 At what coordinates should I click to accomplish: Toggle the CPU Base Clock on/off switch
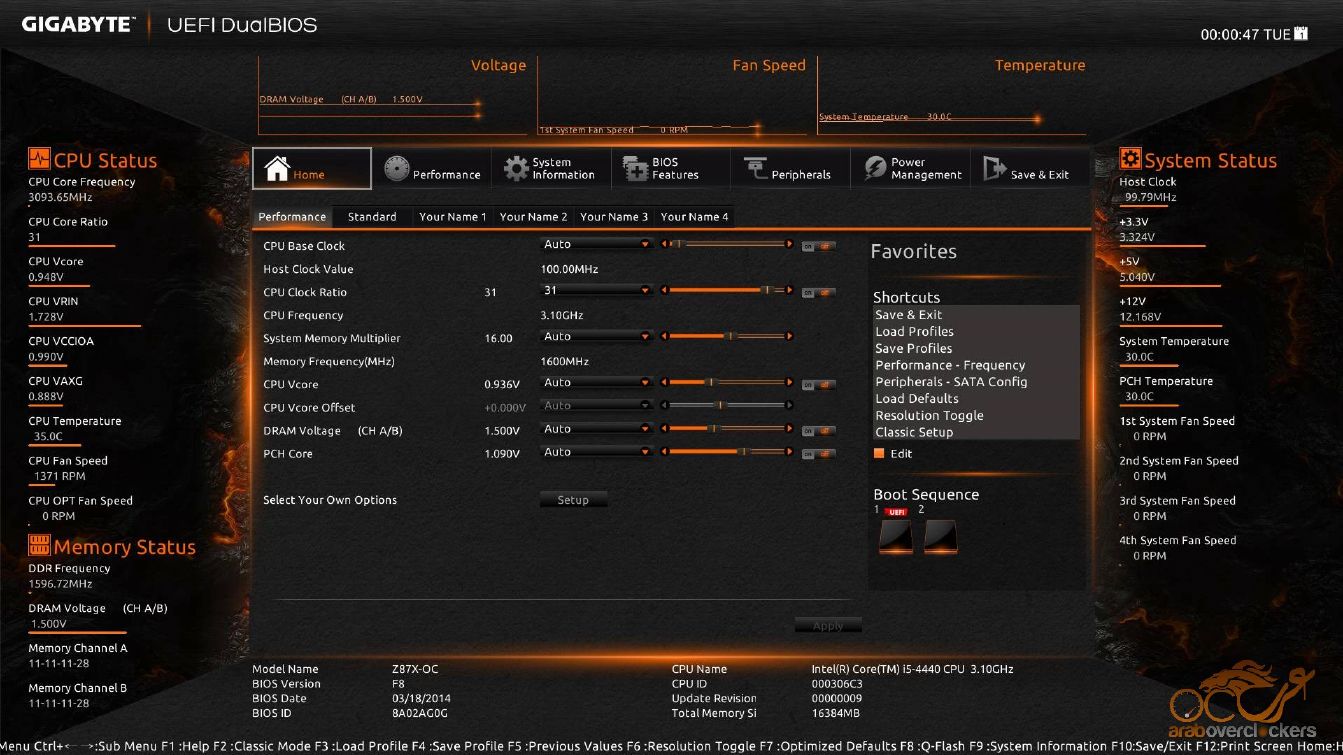(x=818, y=245)
